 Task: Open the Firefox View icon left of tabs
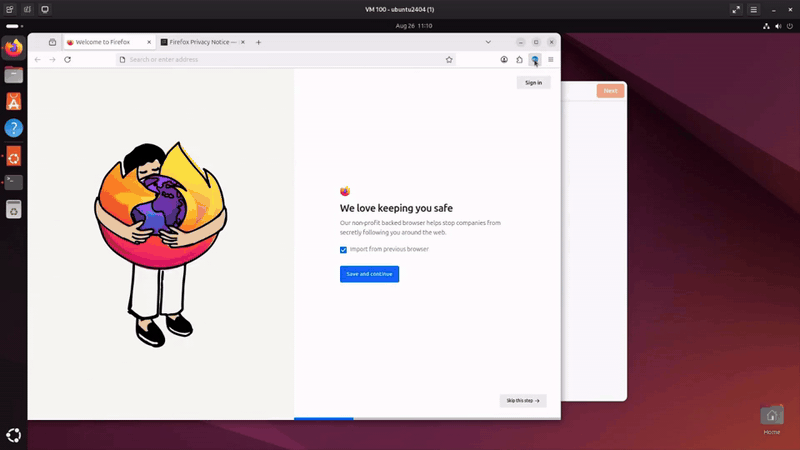coord(52,42)
